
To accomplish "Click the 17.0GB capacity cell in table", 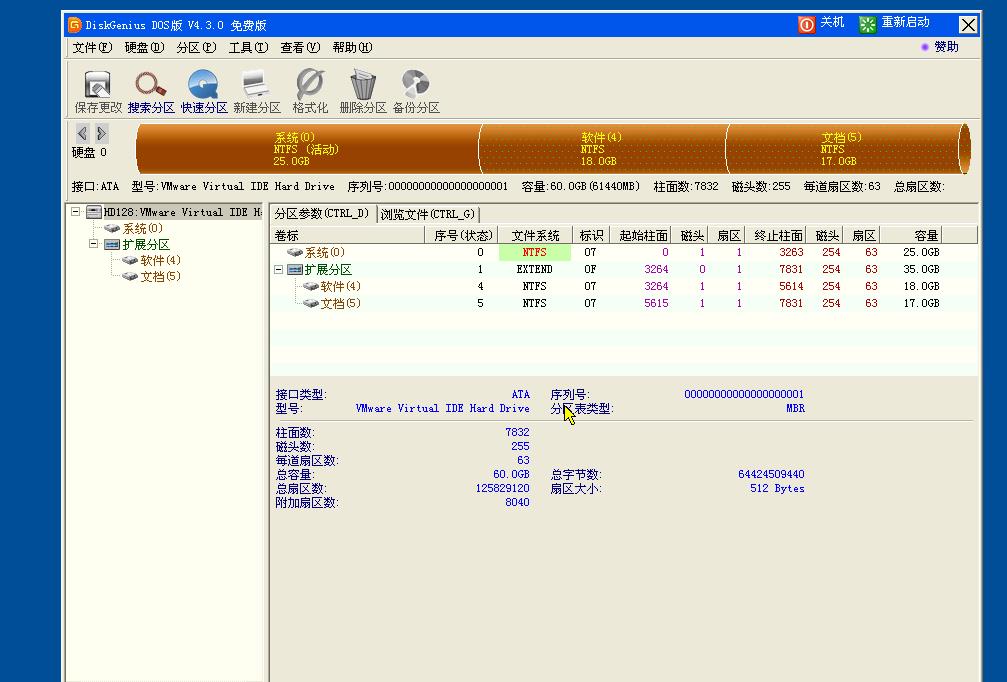I will click(921, 303).
